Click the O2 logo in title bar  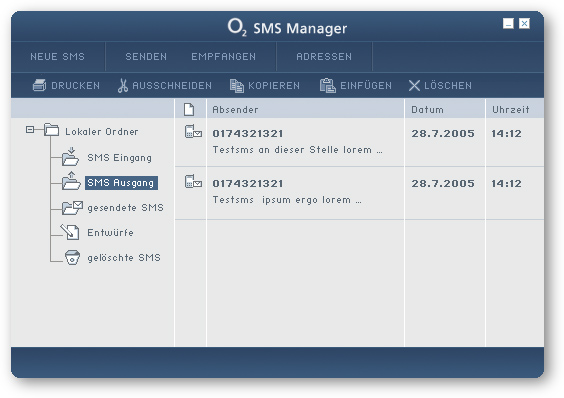237,27
